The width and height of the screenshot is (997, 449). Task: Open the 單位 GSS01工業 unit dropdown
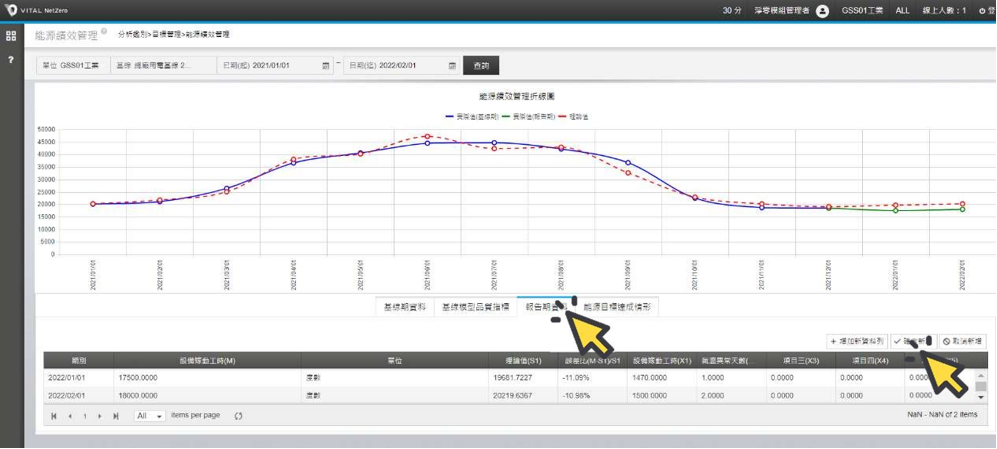coord(72,66)
